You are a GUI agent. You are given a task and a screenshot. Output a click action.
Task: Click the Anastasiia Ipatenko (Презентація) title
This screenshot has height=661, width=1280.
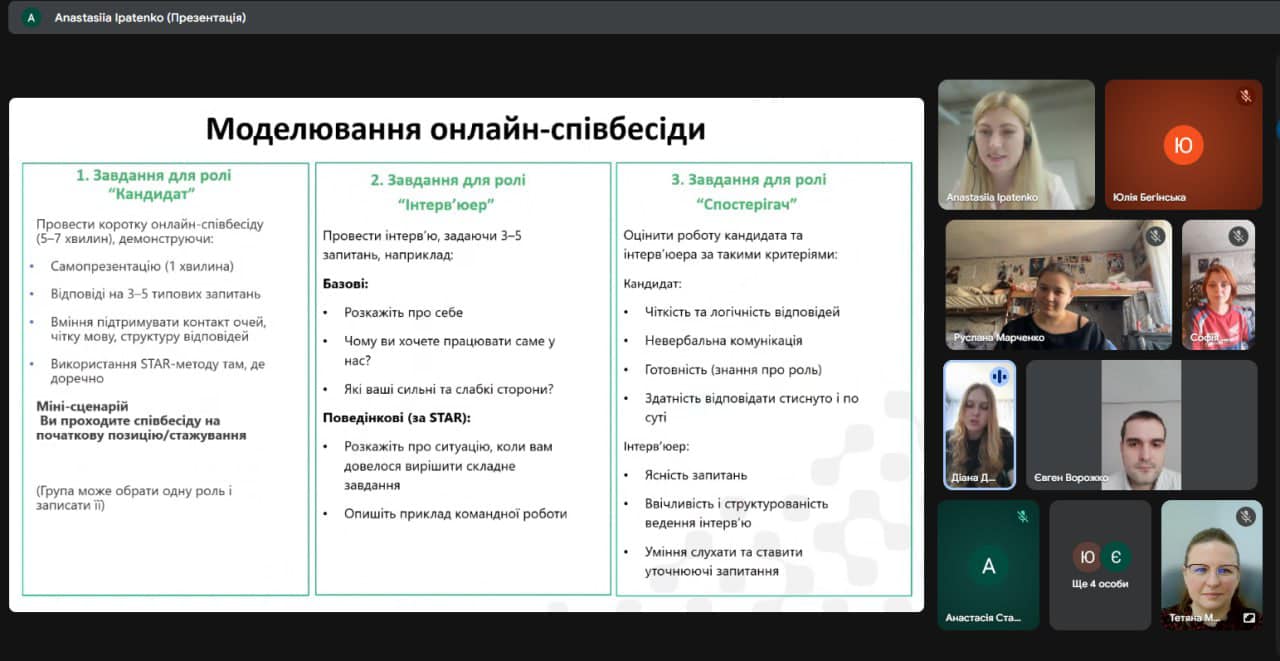[x=150, y=17]
